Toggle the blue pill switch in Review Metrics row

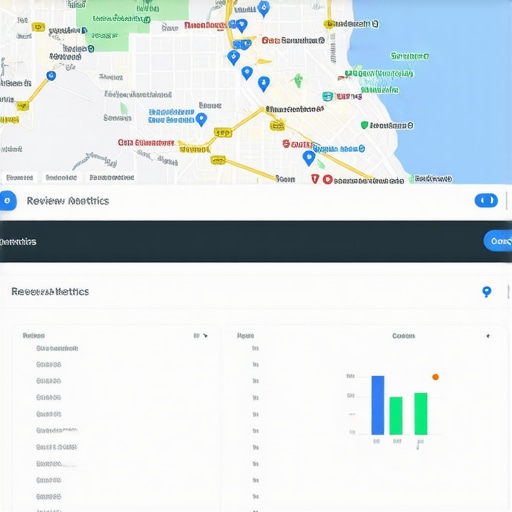click(486, 200)
